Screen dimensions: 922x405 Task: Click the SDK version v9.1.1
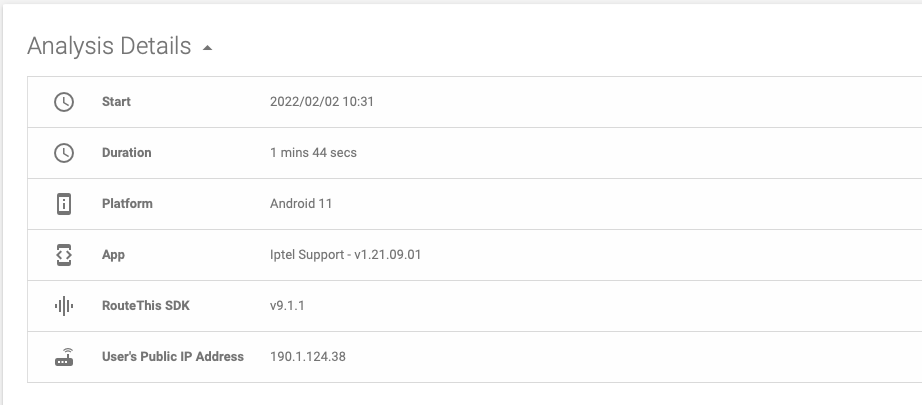287,306
